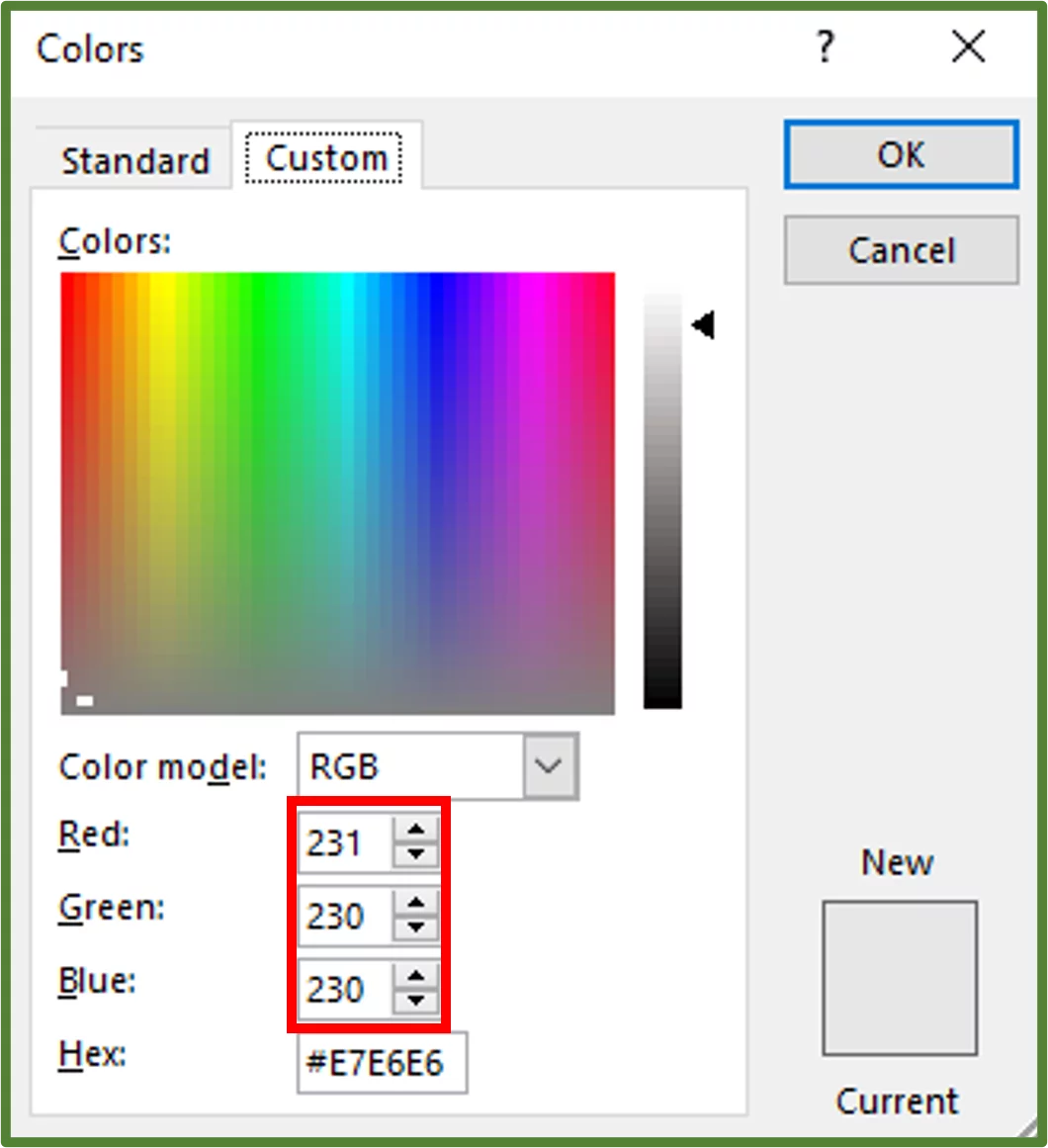Close the Colors dialog
Screen dimensions: 1048x1148
[968, 47]
